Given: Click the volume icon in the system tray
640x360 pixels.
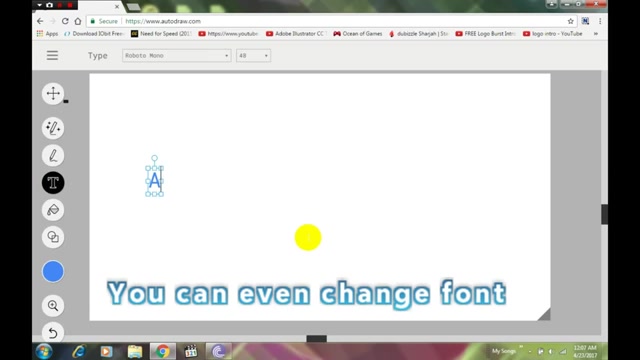Looking at the screenshot, I should [551, 351].
